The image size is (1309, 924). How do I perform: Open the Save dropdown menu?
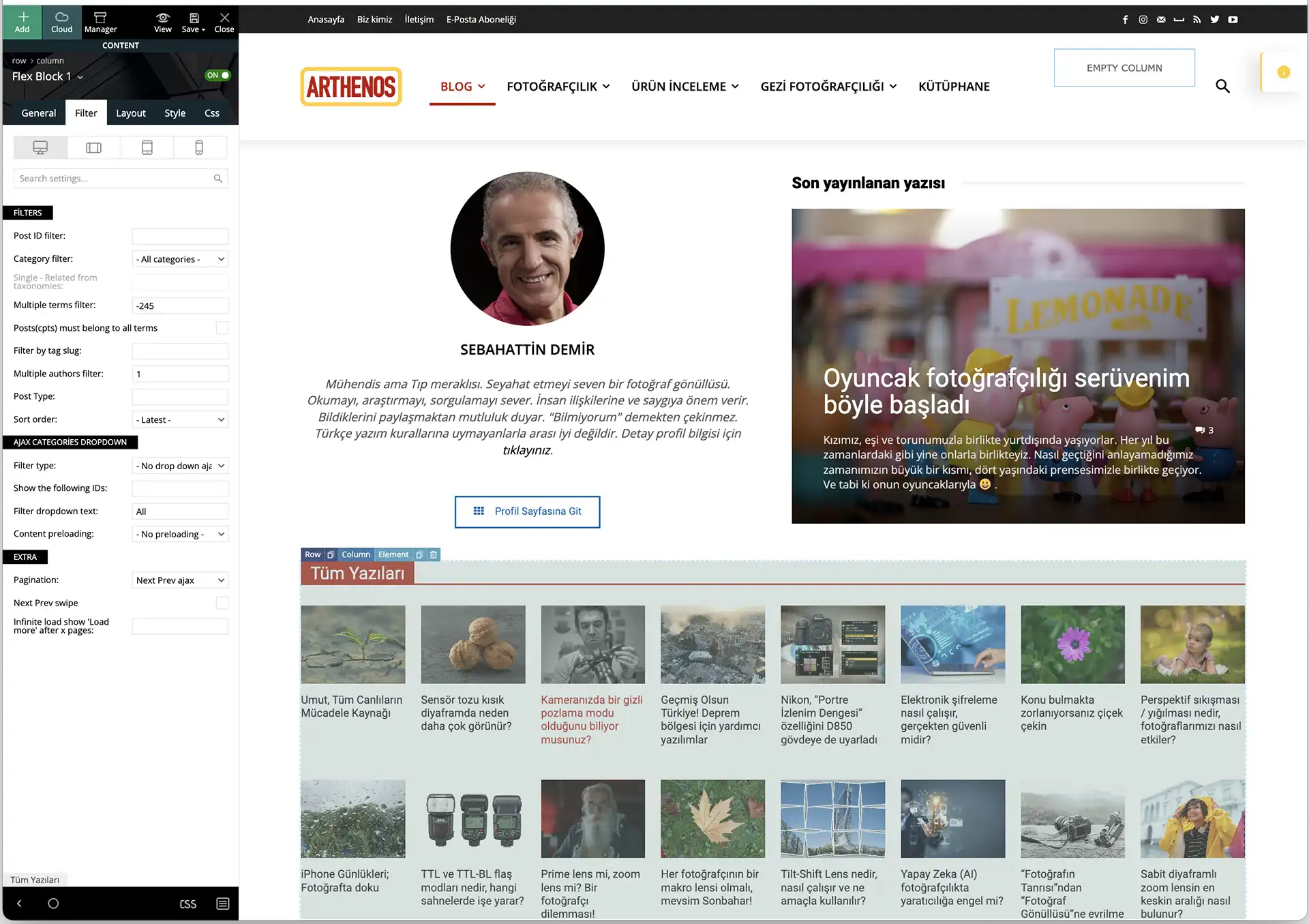pyautogui.click(x=194, y=21)
